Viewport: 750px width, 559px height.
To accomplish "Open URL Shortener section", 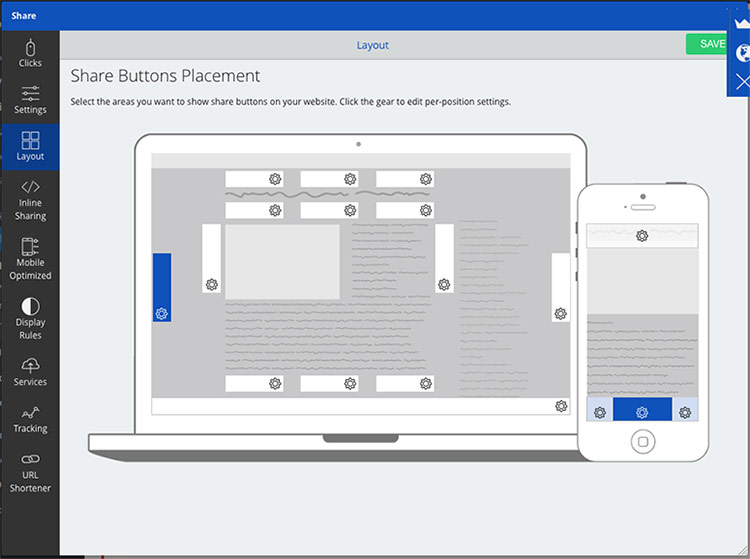I will [30, 473].
